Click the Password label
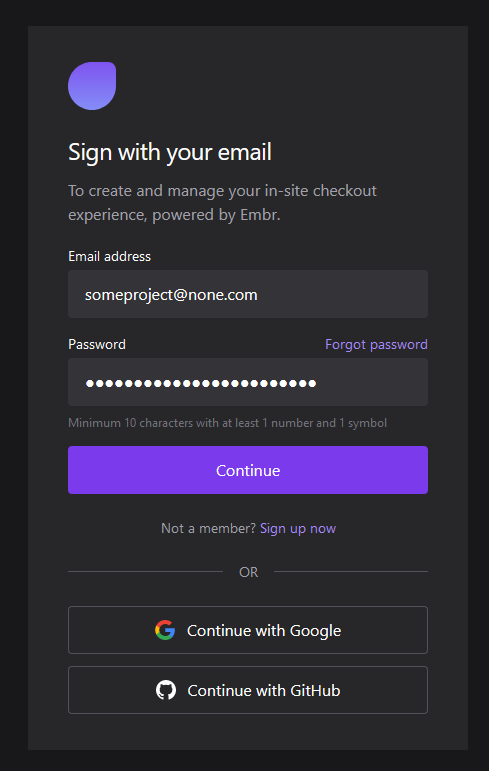The width and height of the screenshot is (489, 771). tap(97, 344)
